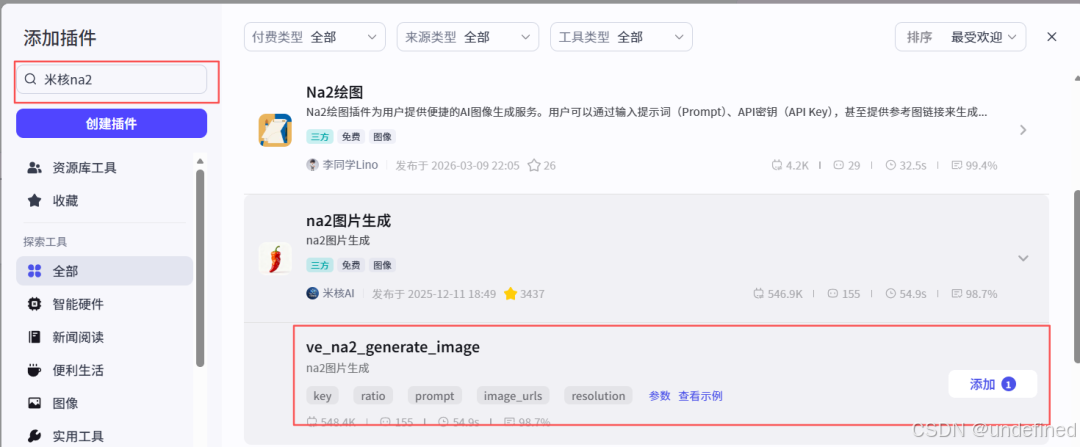Open the 工具类型 dropdown
Viewport: 1080px width, 447px height.
(621, 37)
